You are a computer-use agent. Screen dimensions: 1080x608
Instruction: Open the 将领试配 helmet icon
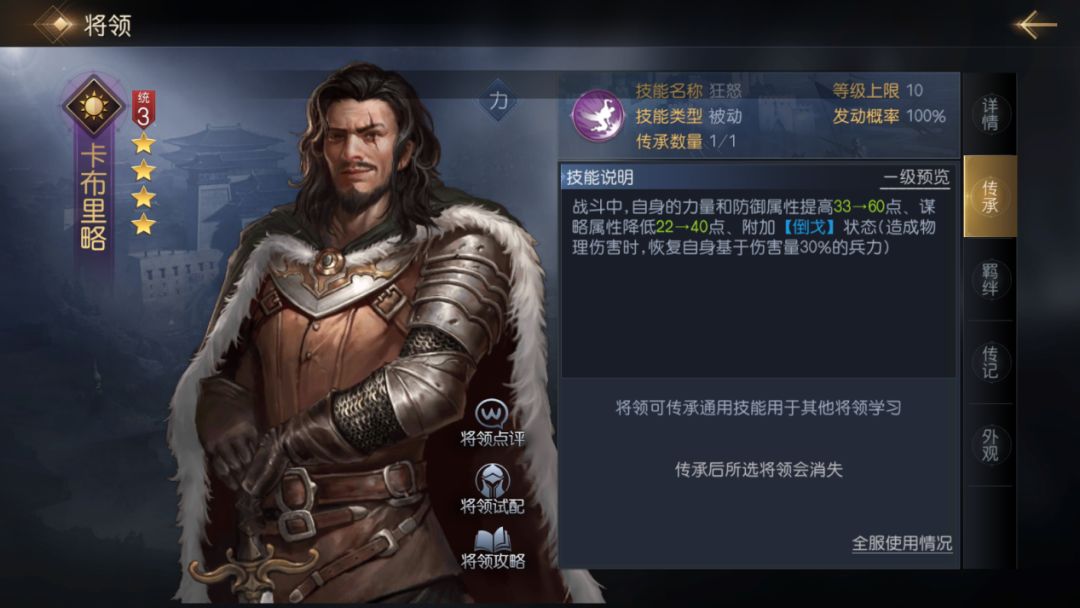pyautogui.click(x=492, y=479)
